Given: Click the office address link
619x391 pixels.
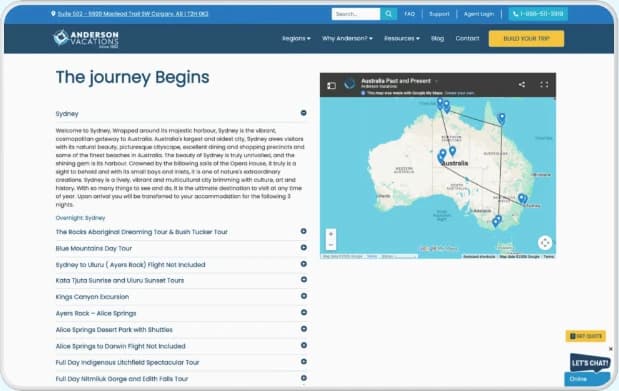Looking at the screenshot, I should [x=133, y=14].
